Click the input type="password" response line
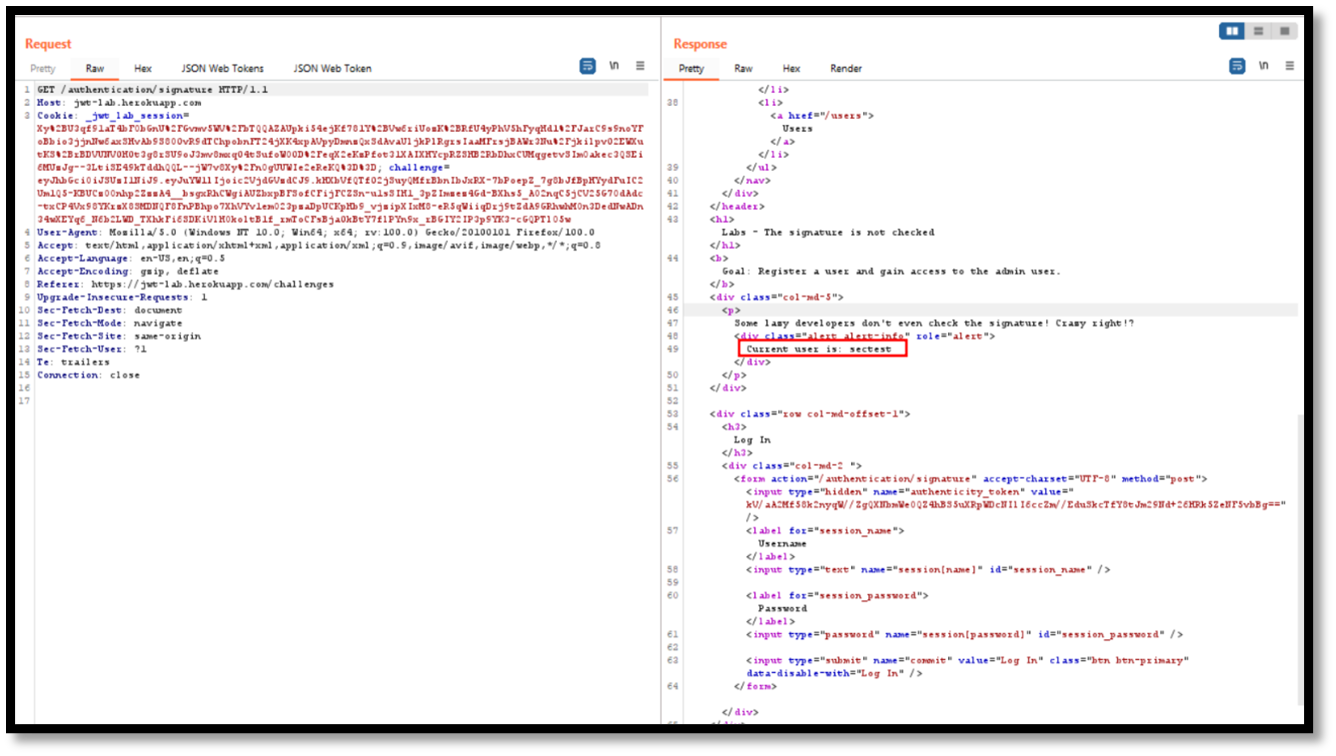Viewport: 1336px width, 756px height. (964, 634)
